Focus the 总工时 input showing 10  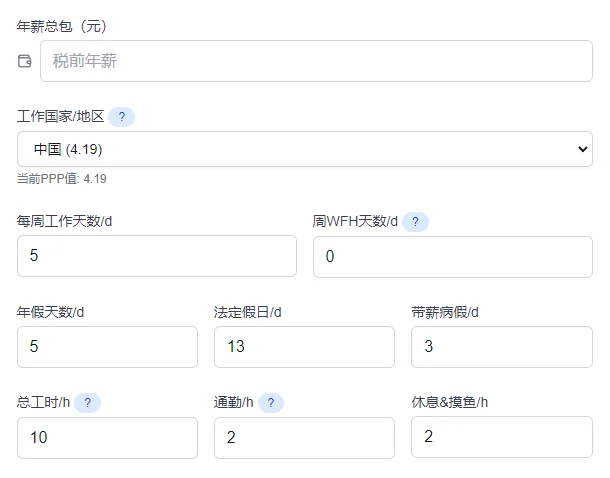107,438
